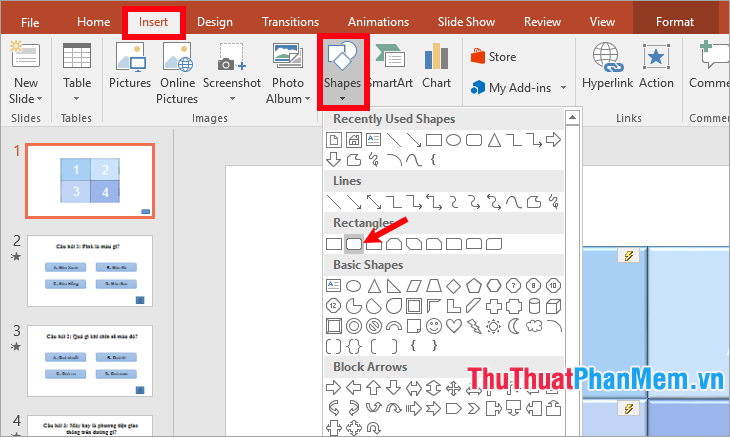The width and height of the screenshot is (730, 437).
Task: Select the Arrow line in Lines section
Action: click(x=354, y=202)
